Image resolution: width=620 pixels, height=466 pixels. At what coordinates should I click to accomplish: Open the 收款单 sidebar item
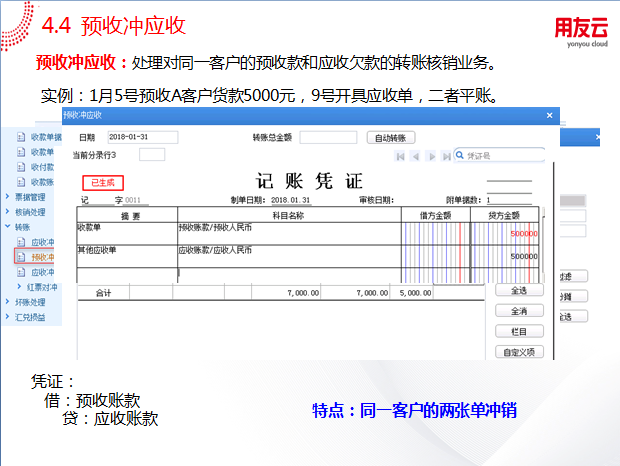click(42, 152)
